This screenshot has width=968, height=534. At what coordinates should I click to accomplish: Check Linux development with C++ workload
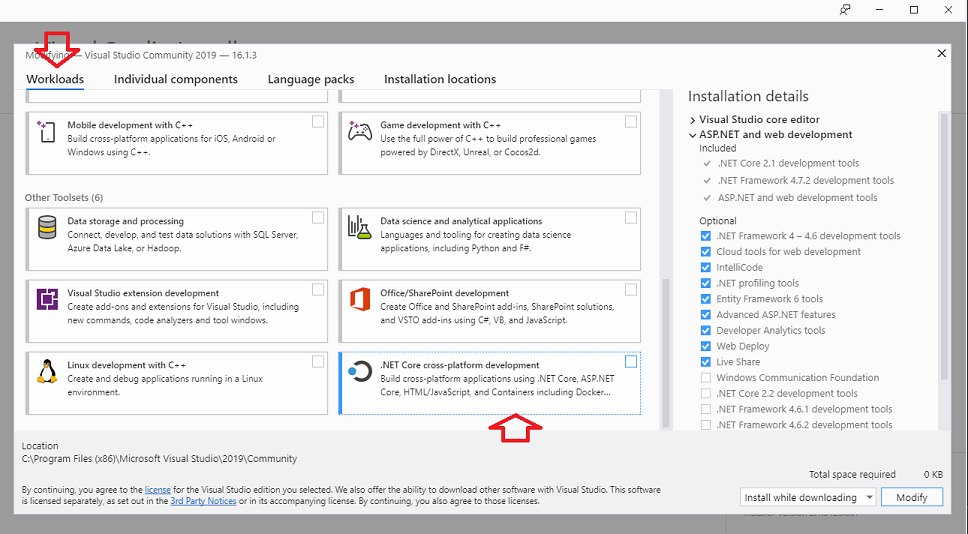[318, 362]
